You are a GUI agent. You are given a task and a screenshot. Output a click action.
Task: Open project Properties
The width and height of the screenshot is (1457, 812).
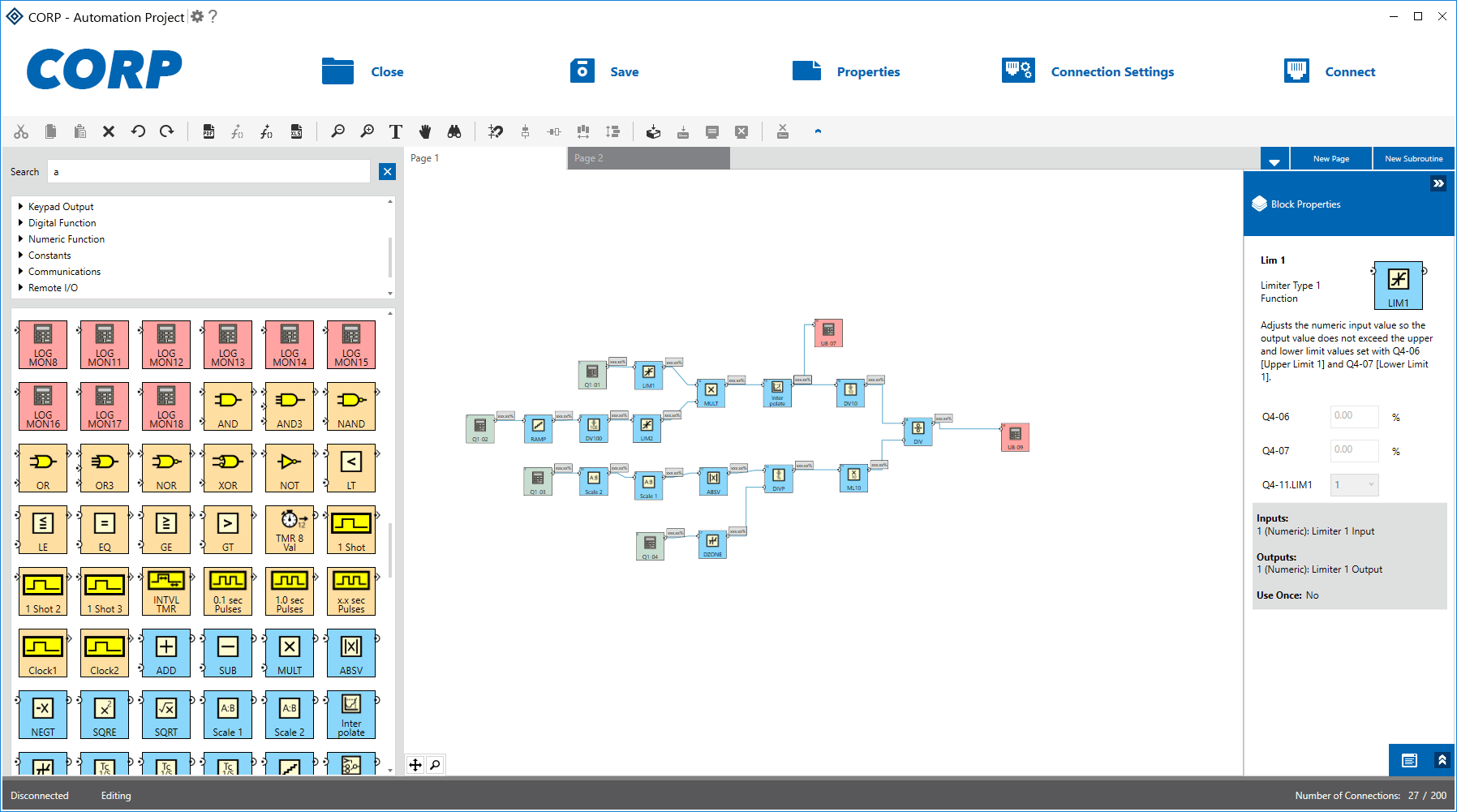pos(846,71)
